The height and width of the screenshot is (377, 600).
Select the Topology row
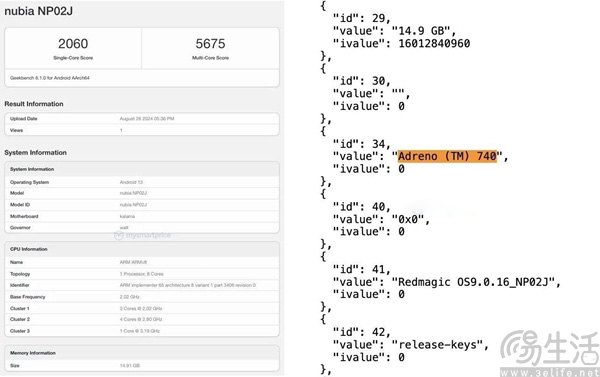click(142, 274)
